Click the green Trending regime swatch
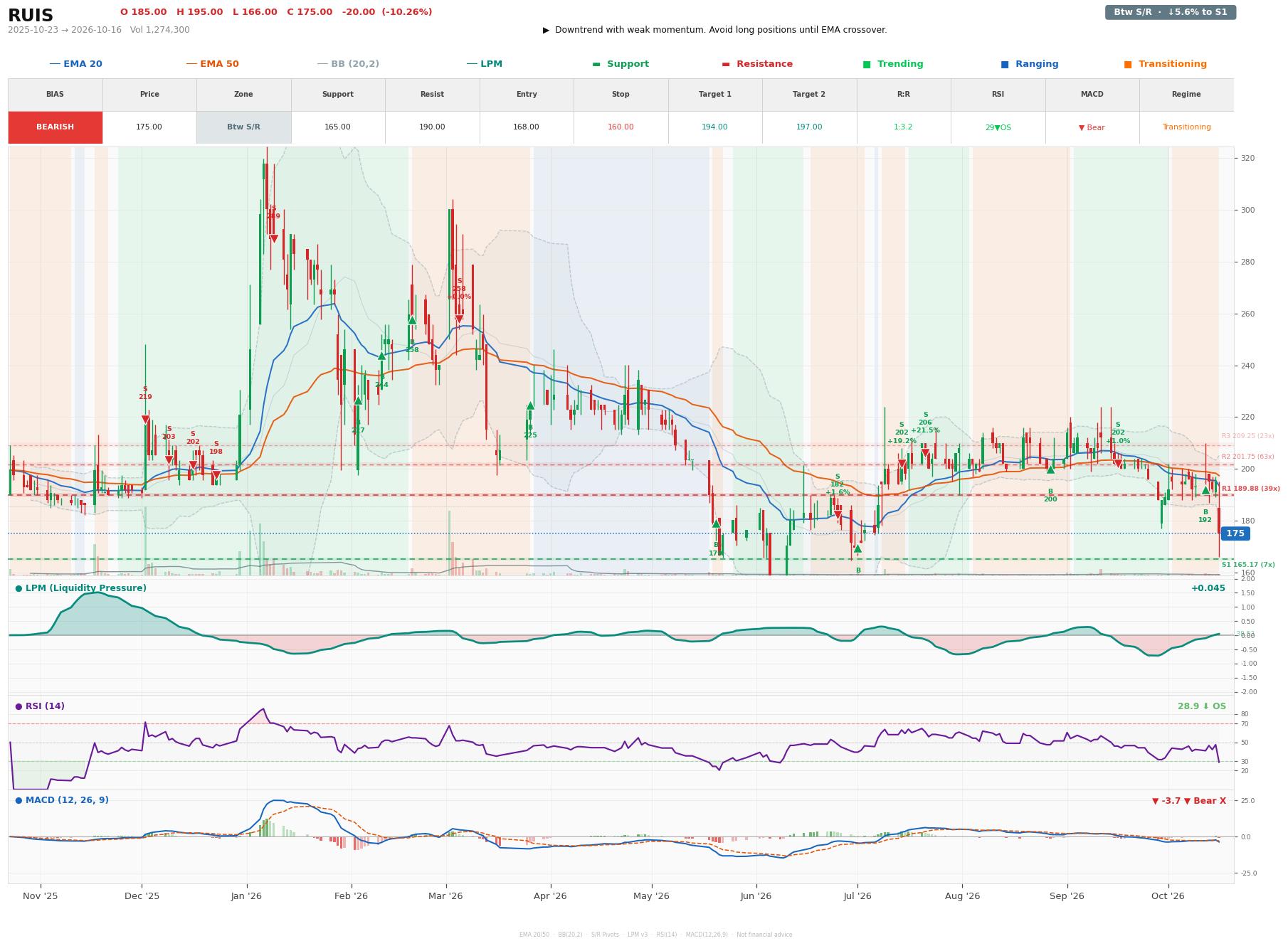 click(x=867, y=64)
